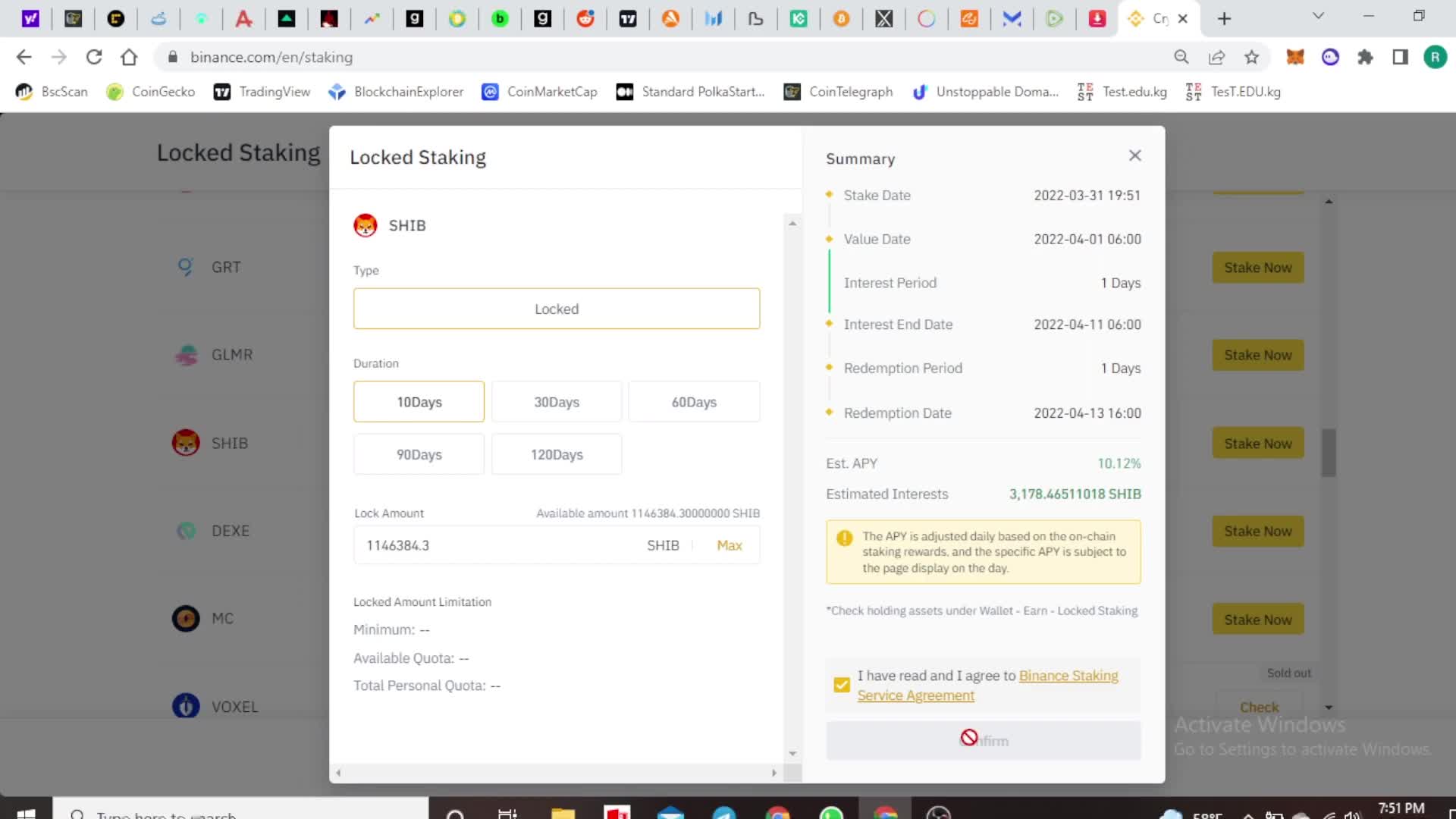Open the browser home page
This screenshot has height=819, width=1456.
click(x=129, y=57)
